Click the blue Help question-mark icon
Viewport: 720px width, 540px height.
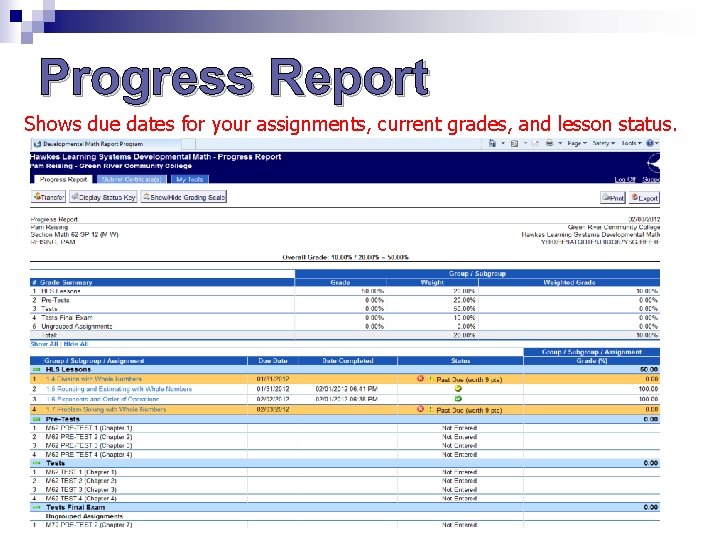pos(650,143)
